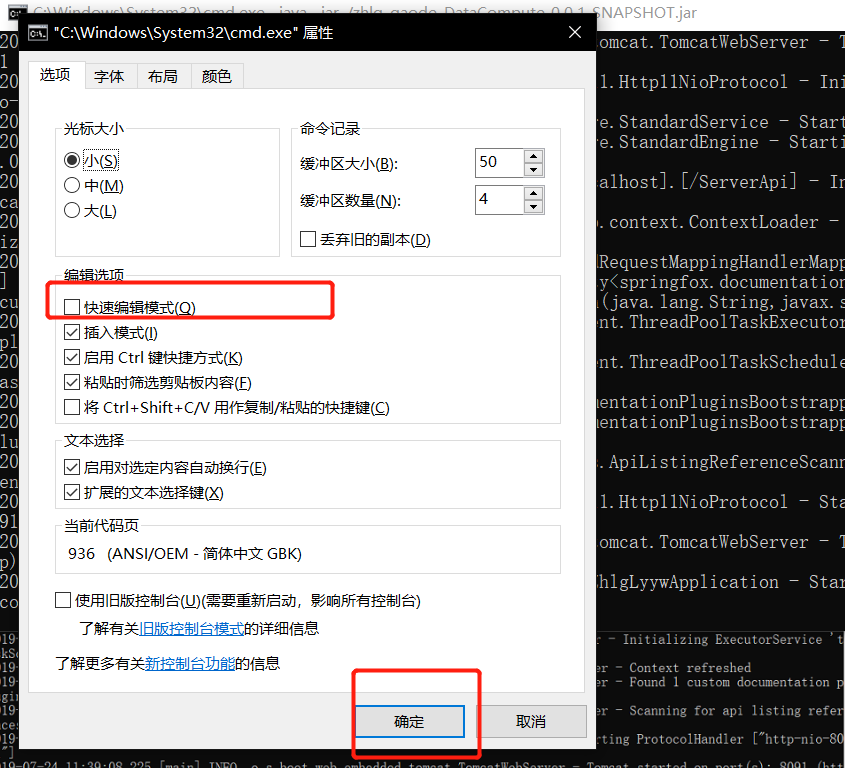Enable the 快速编辑模式 checkbox
This screenshot has width=845, height=768.
[72, 307]
